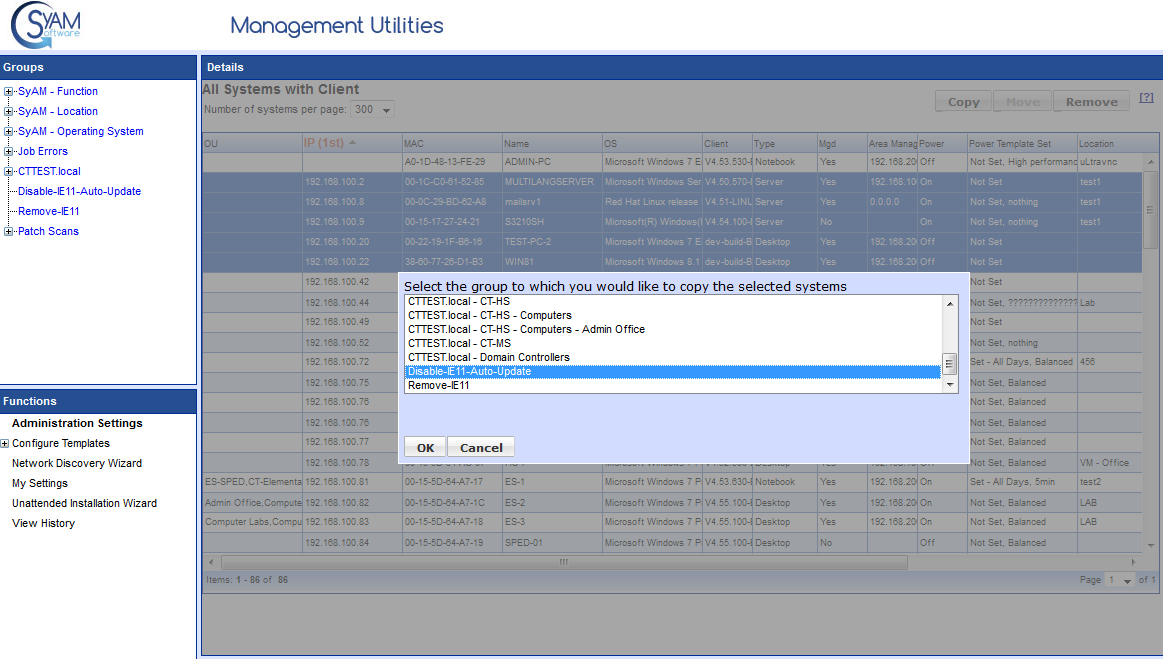Screen dimensions: 1163x659
Task: Click the SyAM Software logo
Action: click(x=46, y=25)
